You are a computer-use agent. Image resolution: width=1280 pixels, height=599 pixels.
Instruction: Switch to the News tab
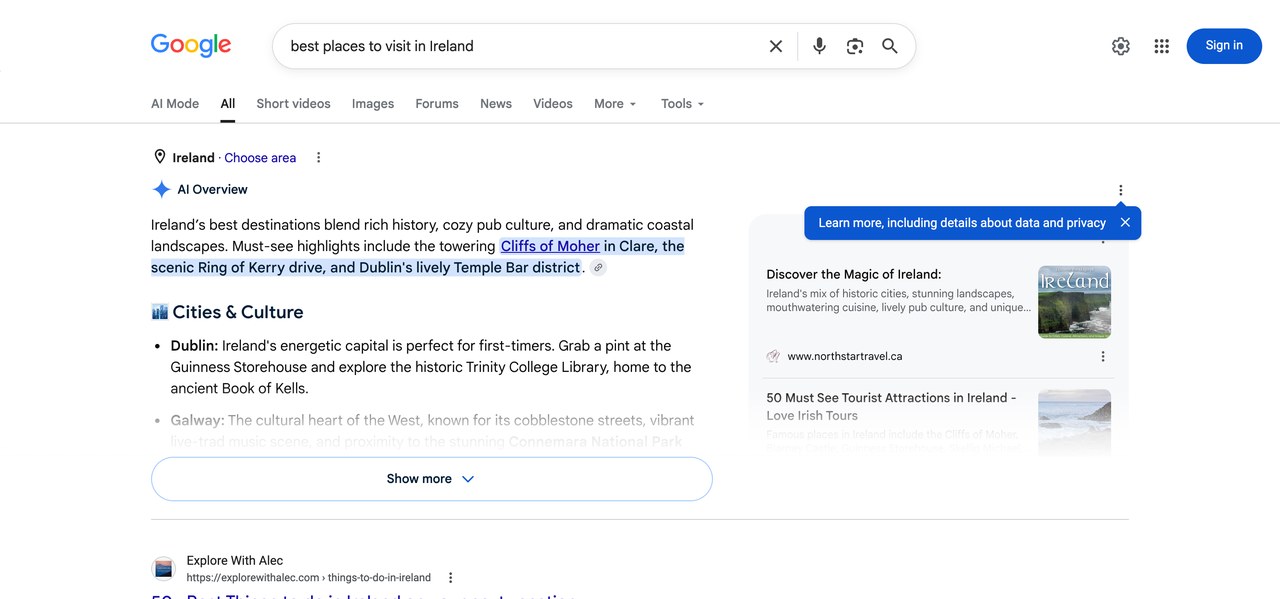click(496, 103)
